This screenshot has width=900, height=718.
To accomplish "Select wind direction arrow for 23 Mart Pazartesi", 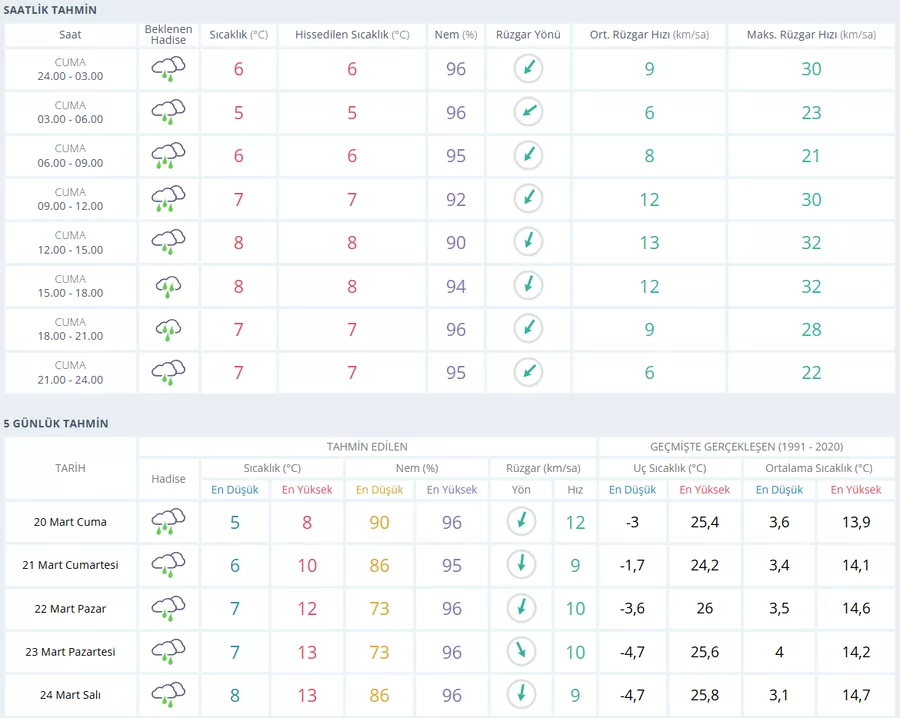I will tap(520, 652).
